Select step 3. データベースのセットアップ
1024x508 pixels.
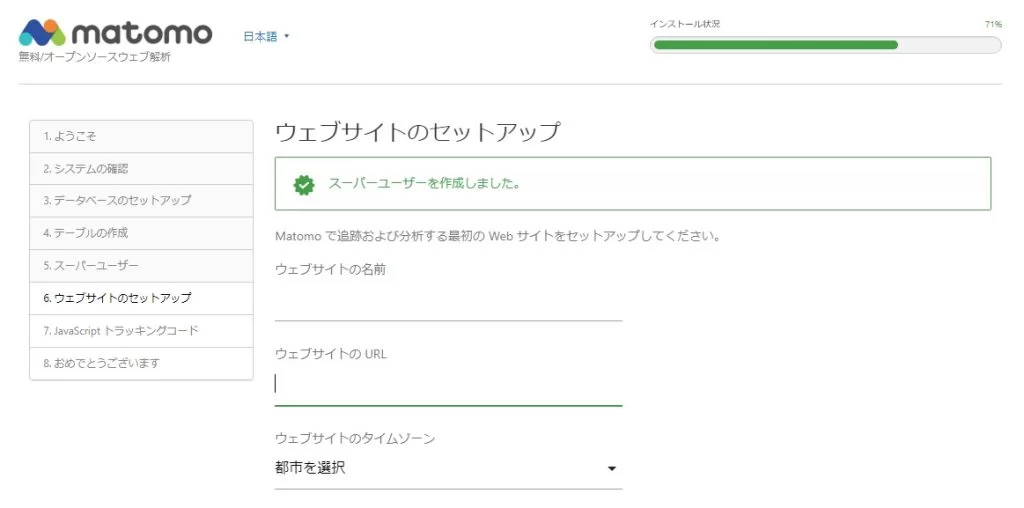click(x=141, y=200)
